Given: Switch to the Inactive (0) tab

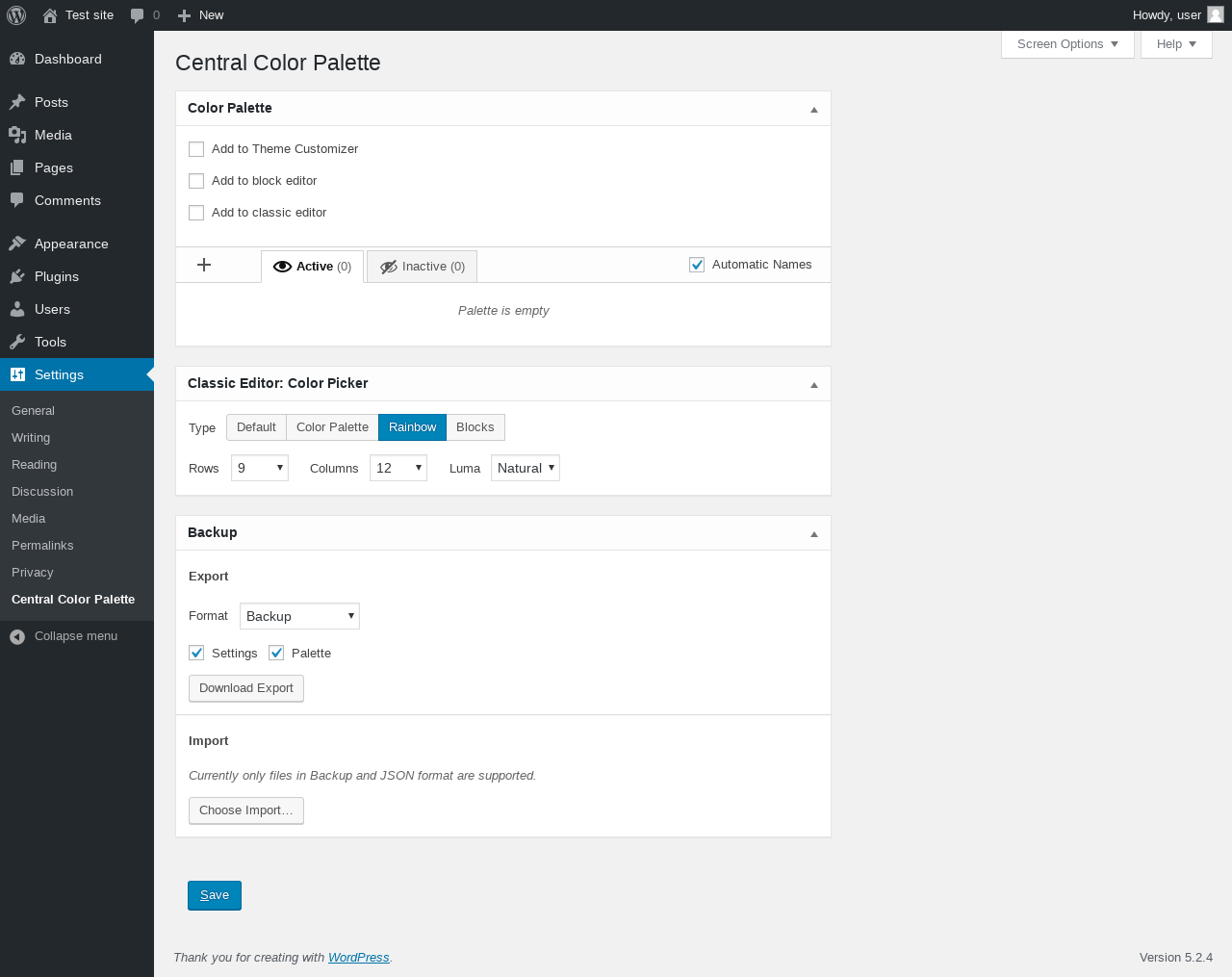Looking at the screenshot, I should tap(423, 267).
